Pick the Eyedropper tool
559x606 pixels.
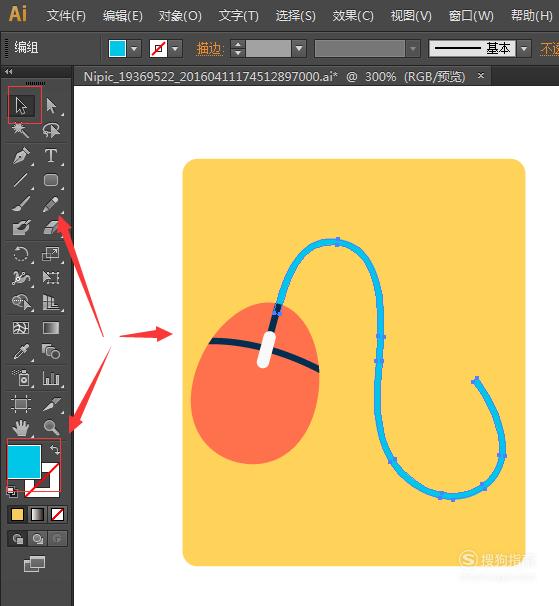(x=20, y=352)
